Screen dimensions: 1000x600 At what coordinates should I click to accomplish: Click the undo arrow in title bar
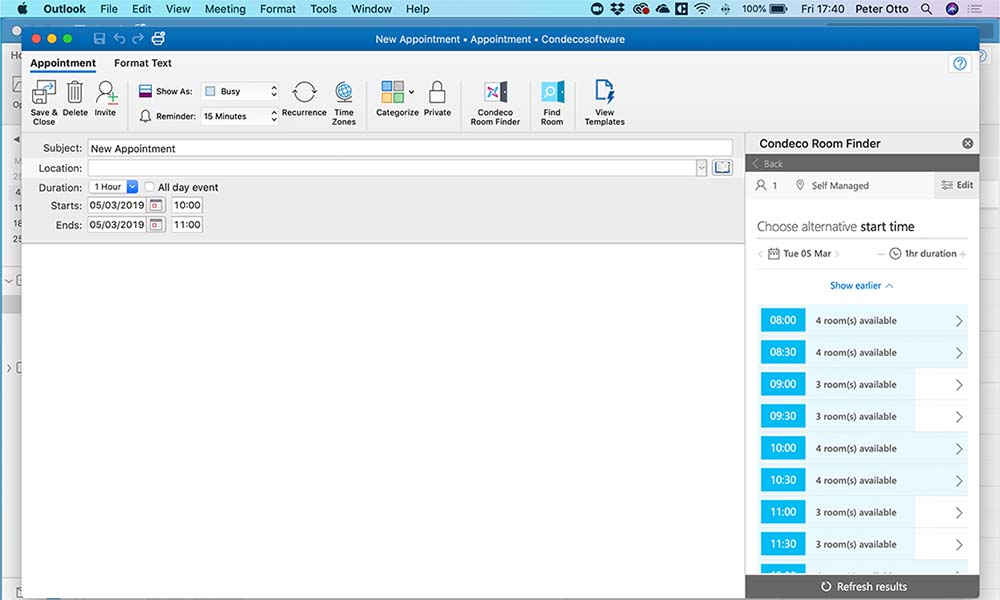tap(119, 38)
